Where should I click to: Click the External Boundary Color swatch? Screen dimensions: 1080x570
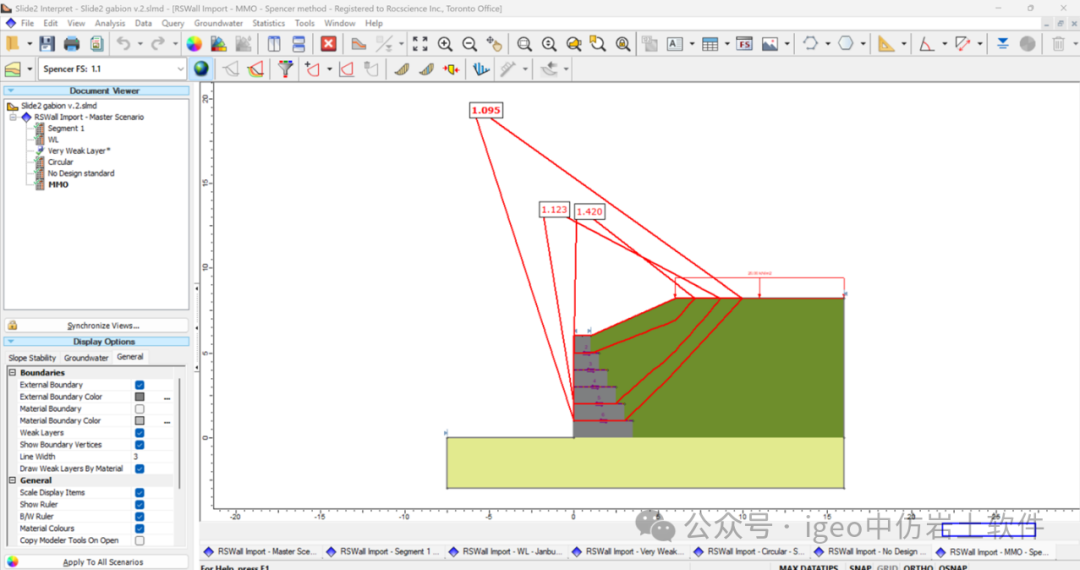139,397
